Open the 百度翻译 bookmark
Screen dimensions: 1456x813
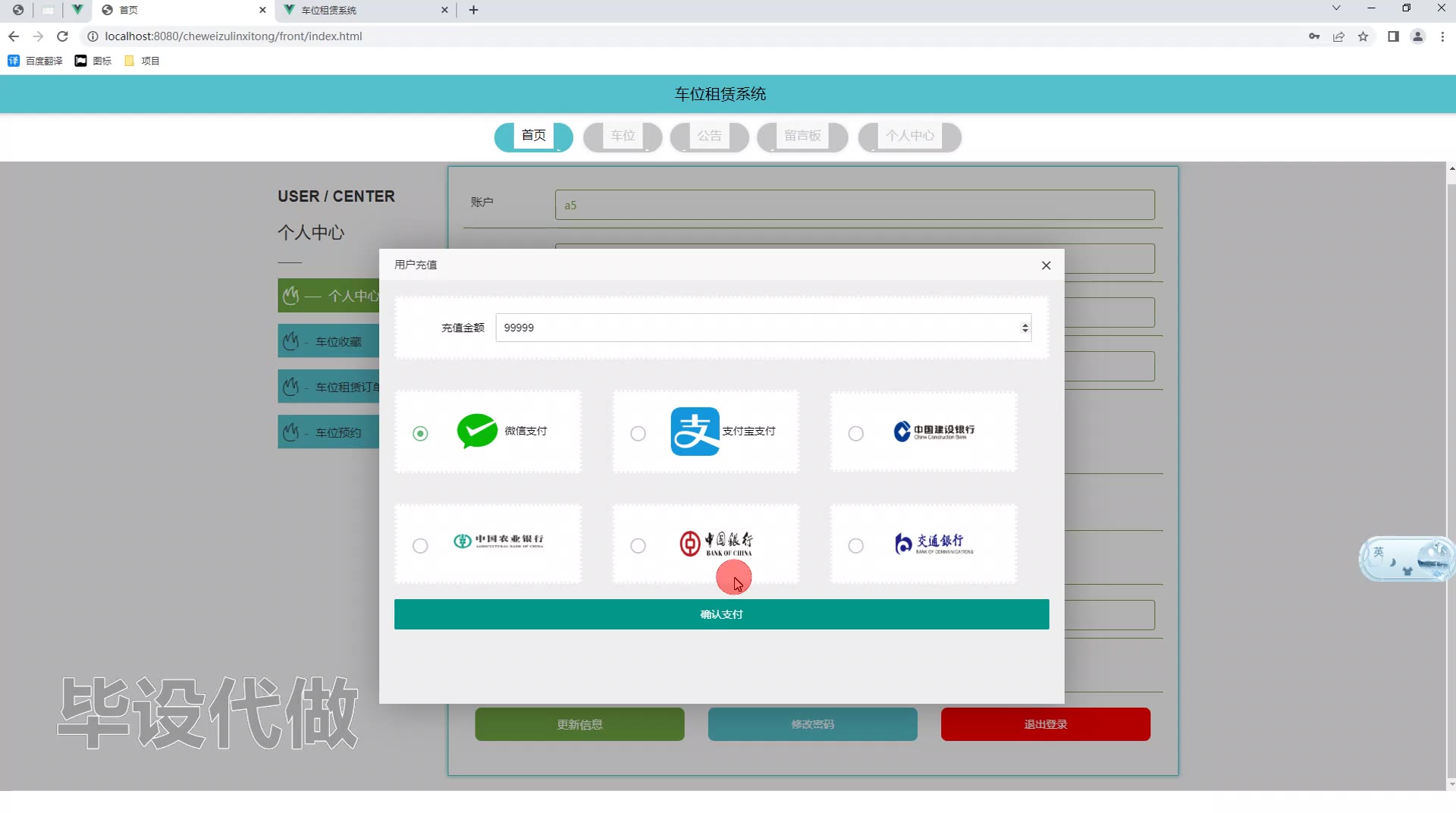click(x=35, y=61)
